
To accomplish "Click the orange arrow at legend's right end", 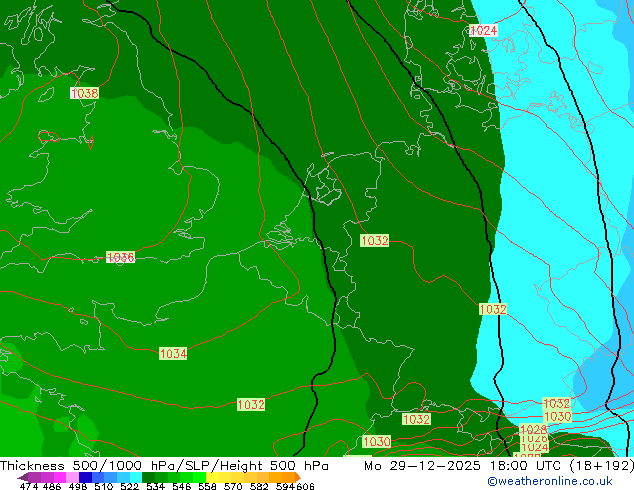I will pyautogui.click(x=298, y=477).
